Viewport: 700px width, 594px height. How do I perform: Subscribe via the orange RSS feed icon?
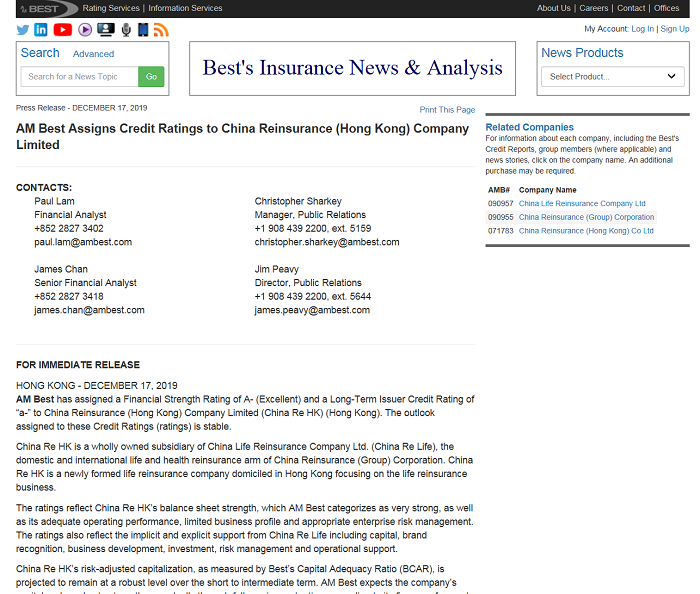tap(161, 30)
